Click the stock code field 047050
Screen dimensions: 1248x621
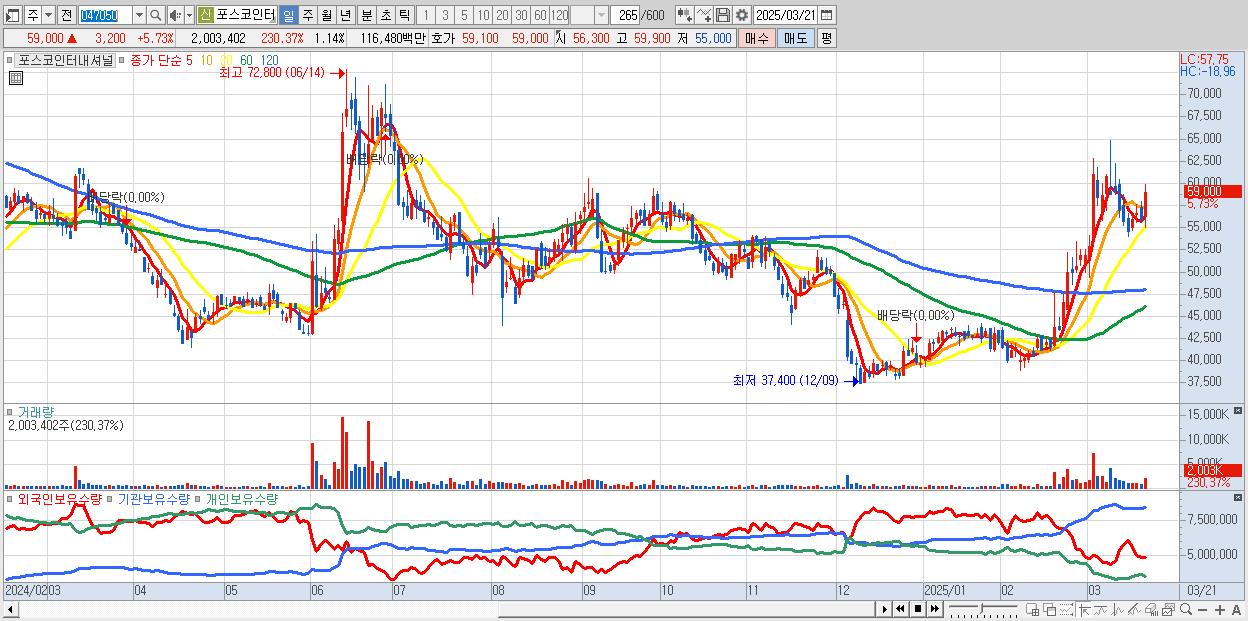point(105,15)
